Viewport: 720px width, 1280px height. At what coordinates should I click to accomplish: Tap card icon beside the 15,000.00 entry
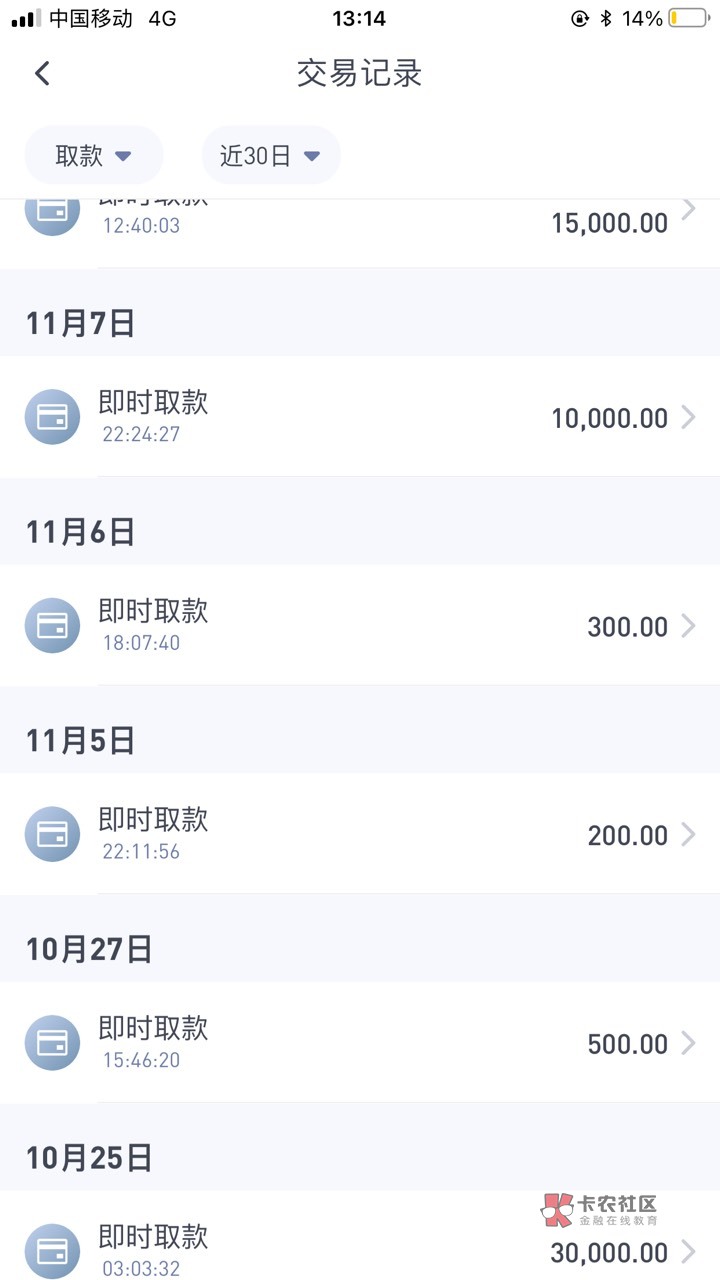(x=52, y=212)
